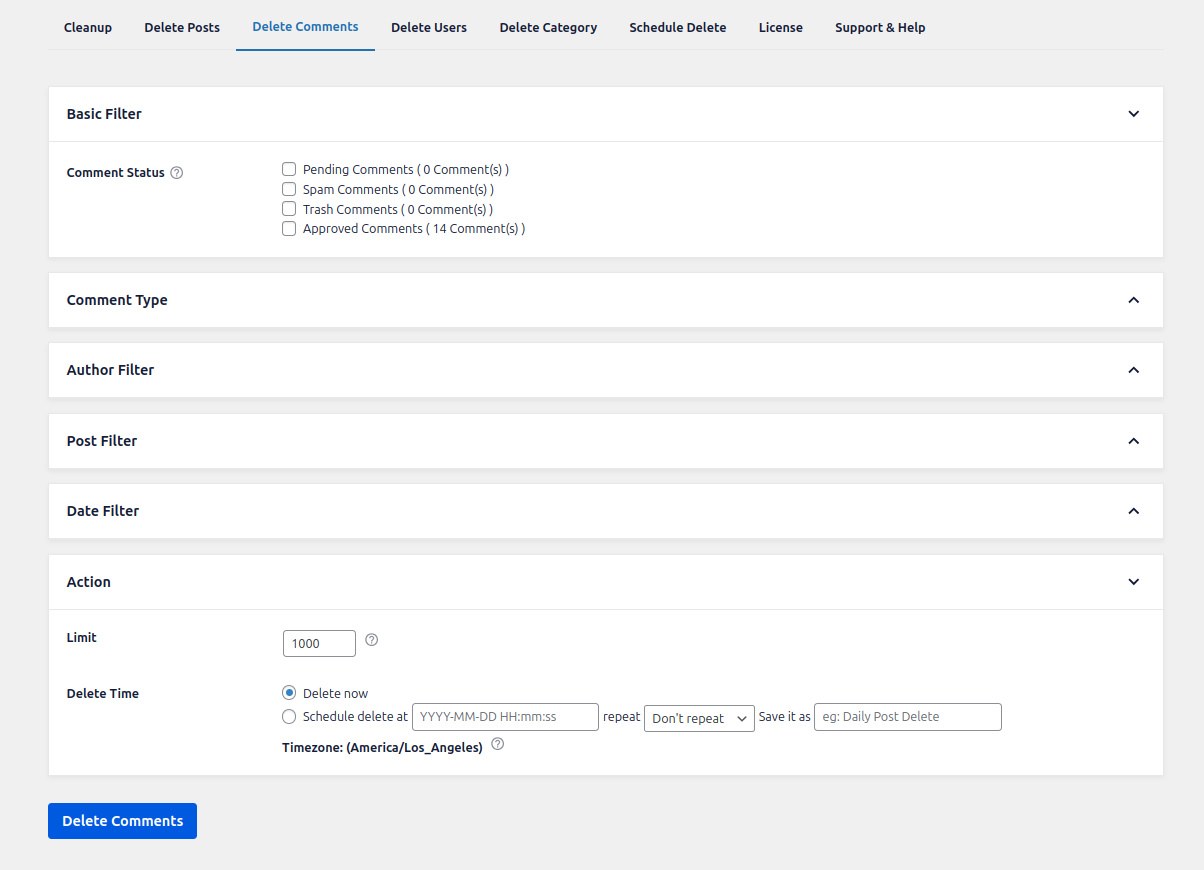Switch to the Delete Users tab
Screen dimensions: 1204x870
coord(429,27)
